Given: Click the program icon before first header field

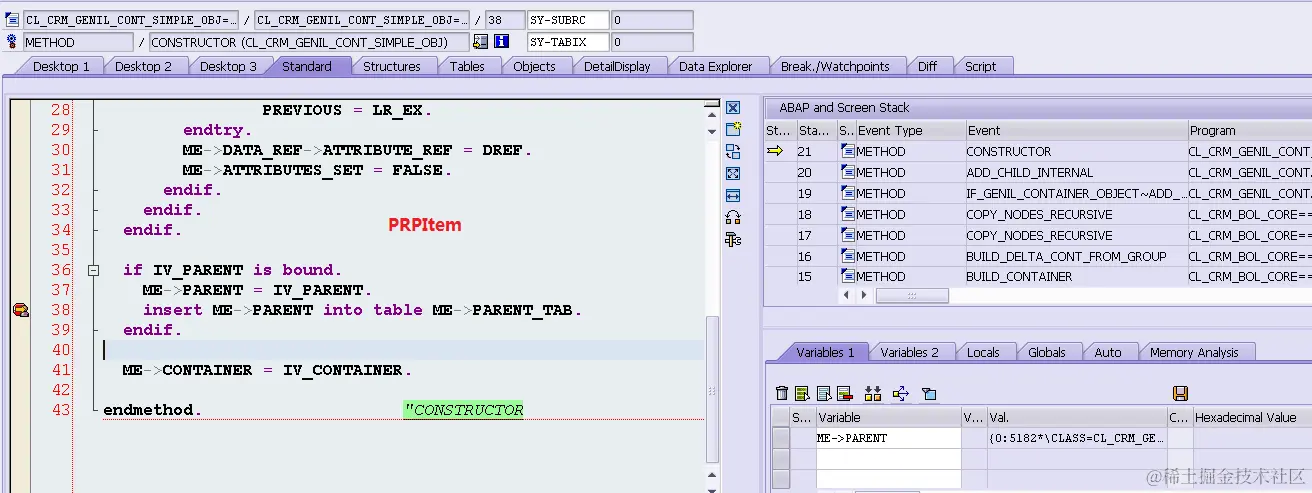Looking at the screenshot, I should [x=12, y=20].
